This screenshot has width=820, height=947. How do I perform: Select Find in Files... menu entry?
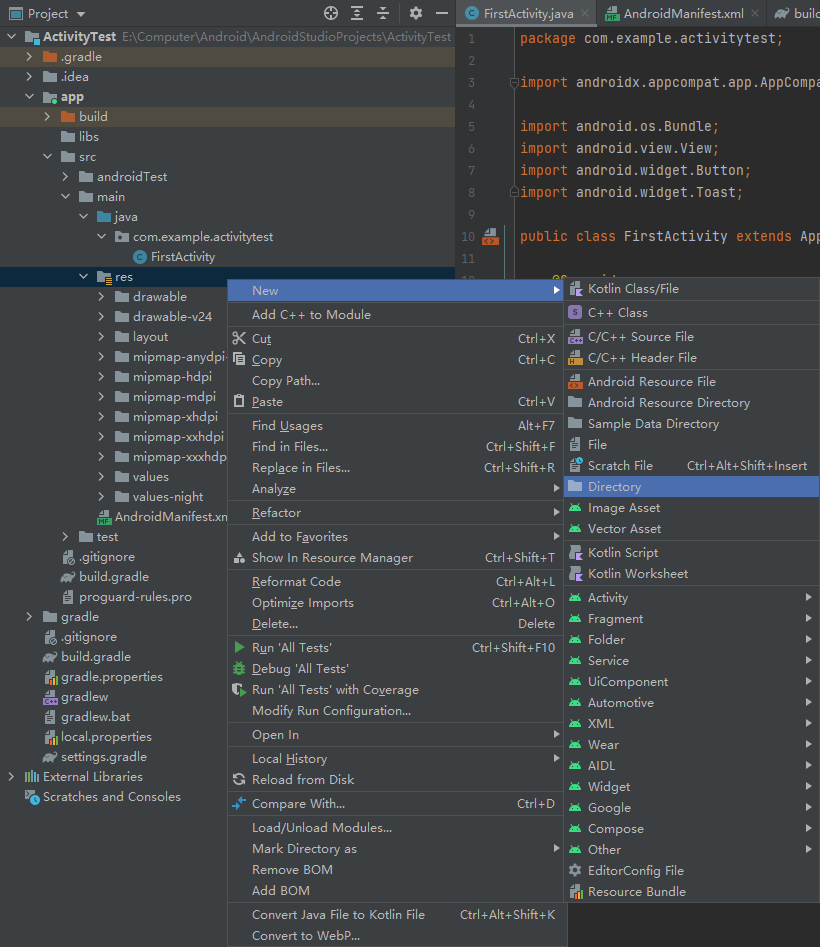395,447
